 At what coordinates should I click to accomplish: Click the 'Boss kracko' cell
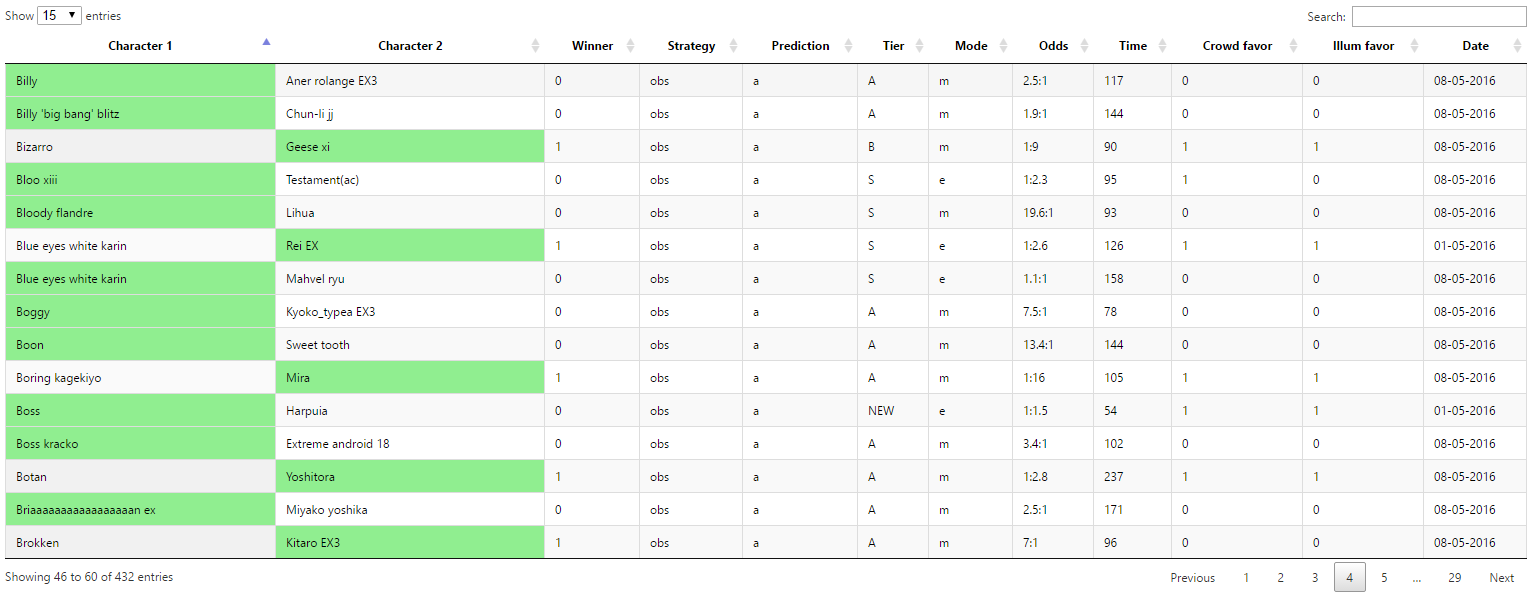coord(140,444)
